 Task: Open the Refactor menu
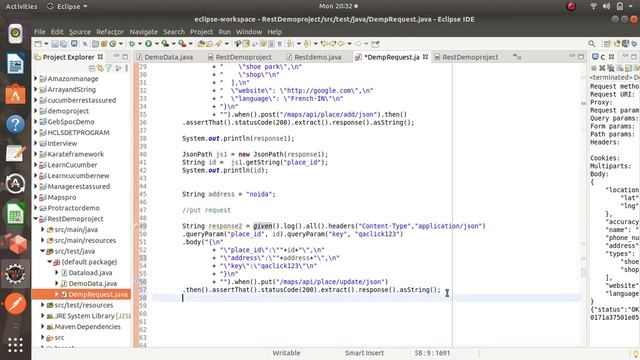110,31
